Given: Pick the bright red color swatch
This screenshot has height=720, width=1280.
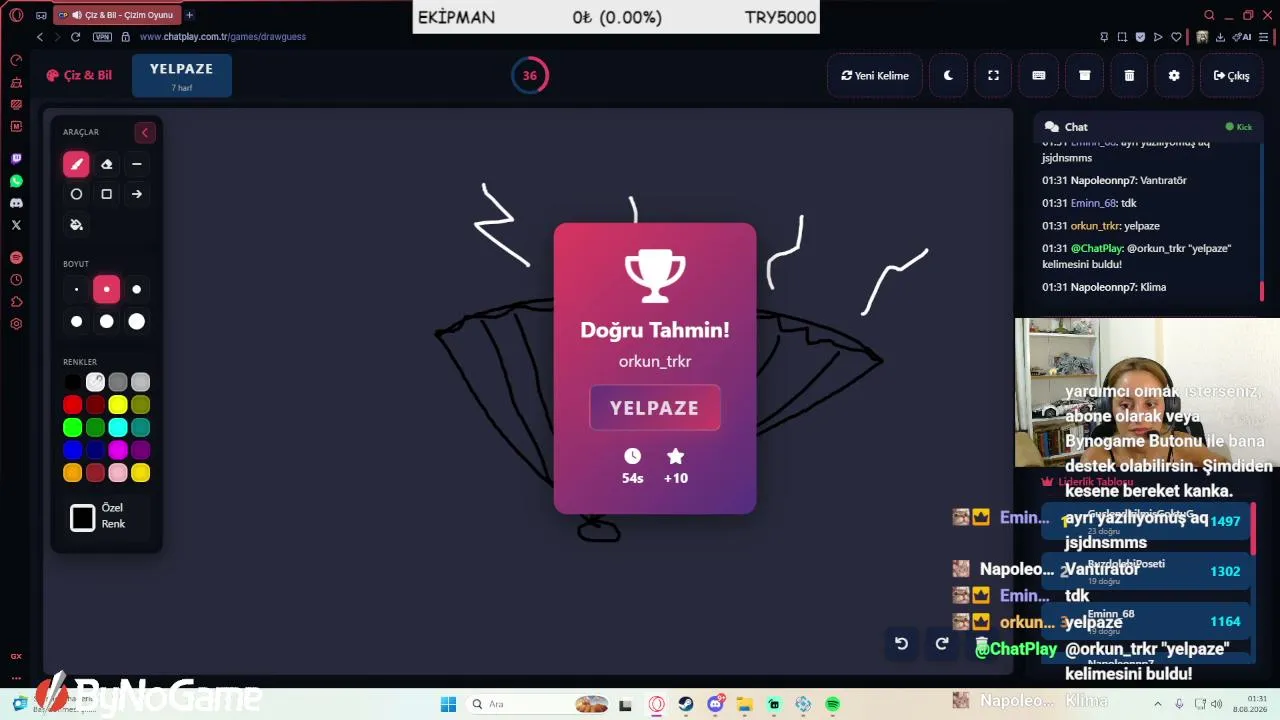Looking at the screenshot, I should (73, 405).
